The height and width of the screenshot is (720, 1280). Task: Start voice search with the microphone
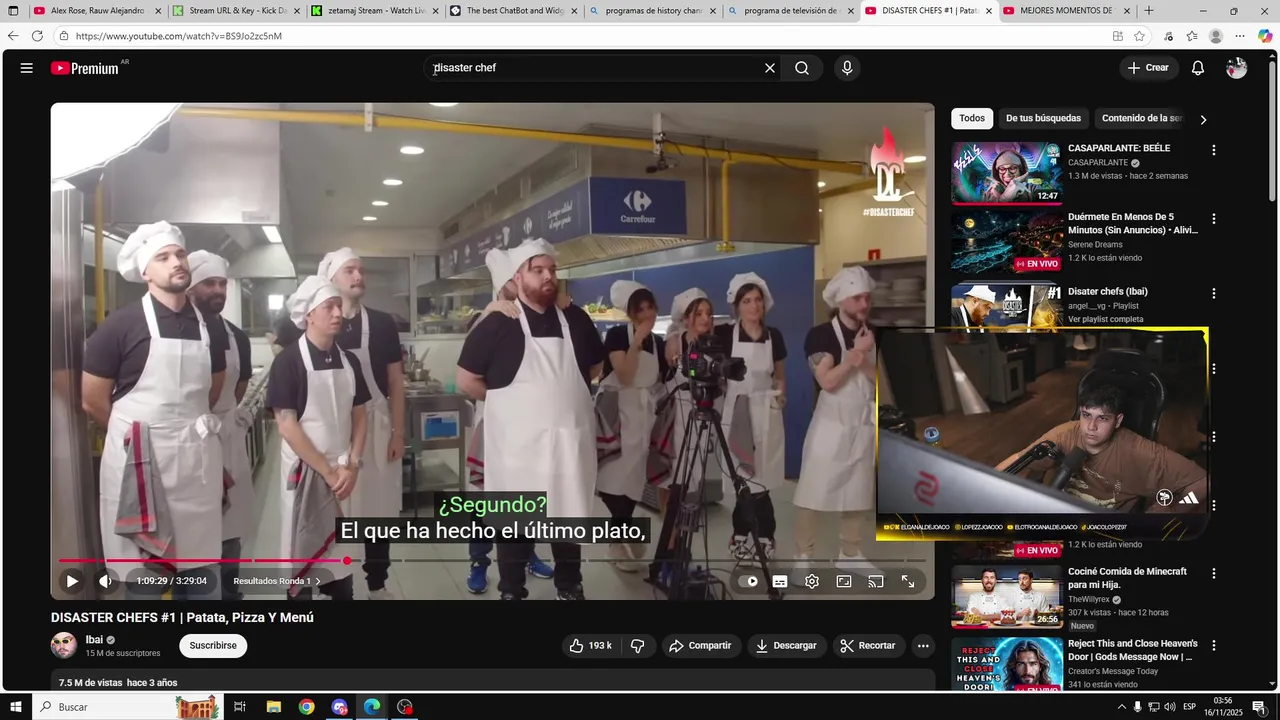pos(847,68)
